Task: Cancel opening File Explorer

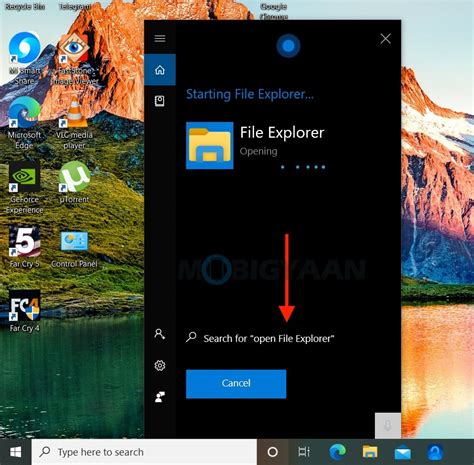Action: (x=236, y=384)
